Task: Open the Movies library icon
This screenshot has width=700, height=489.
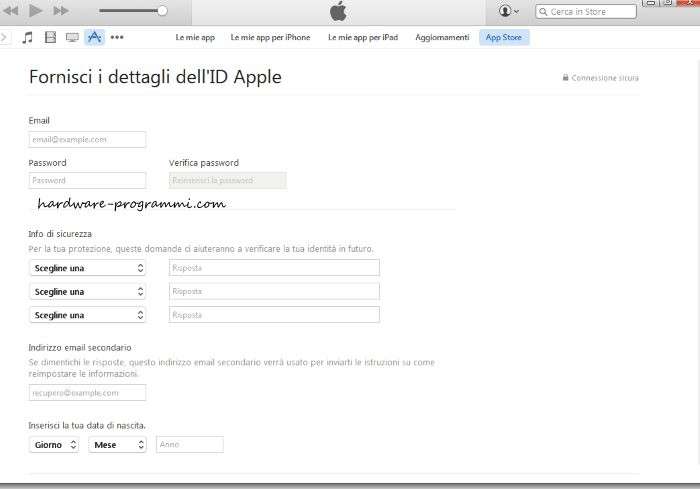Action: coord(50,38)
